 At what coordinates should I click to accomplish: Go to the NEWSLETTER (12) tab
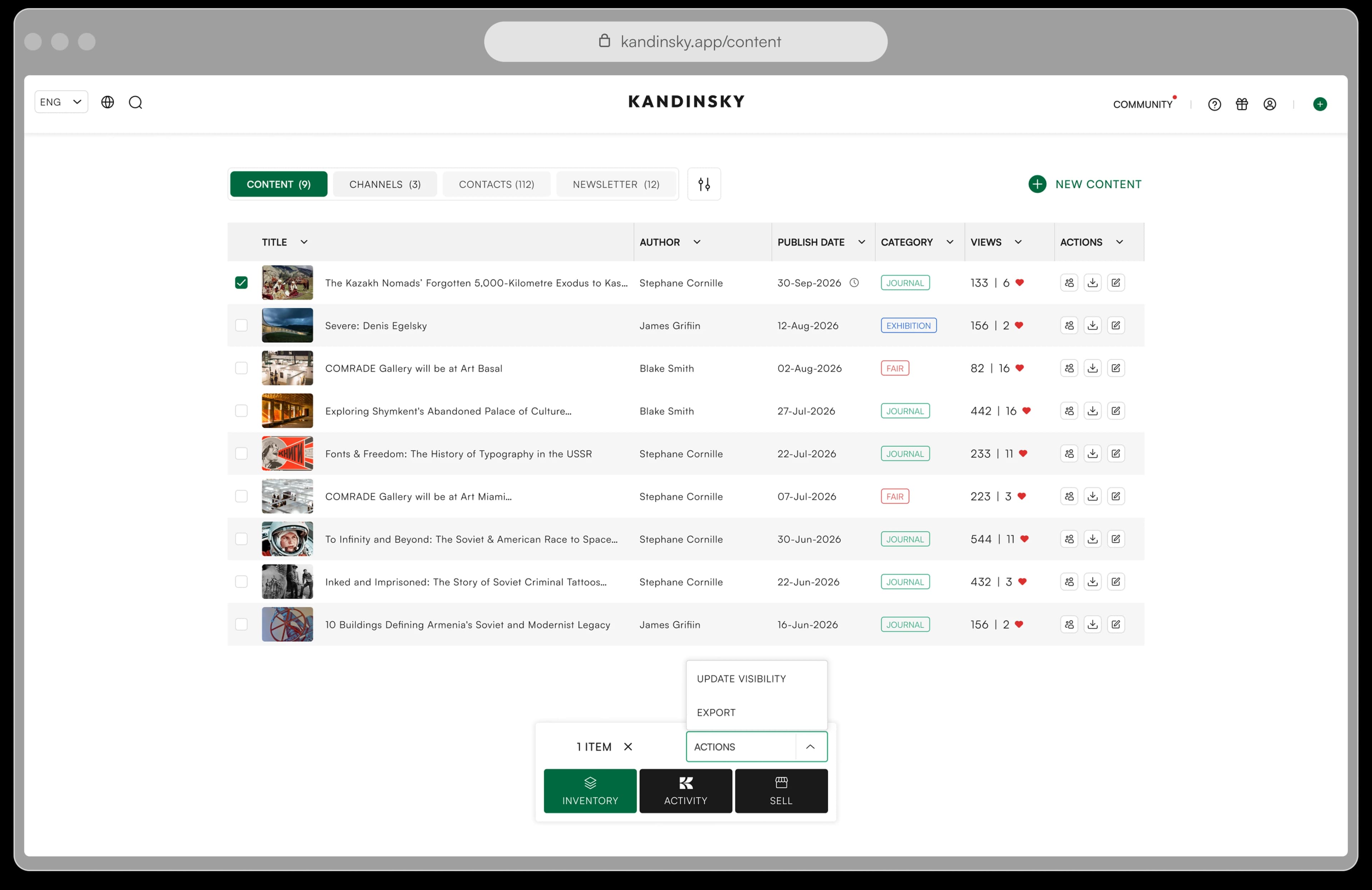click(x=616, y=184)
